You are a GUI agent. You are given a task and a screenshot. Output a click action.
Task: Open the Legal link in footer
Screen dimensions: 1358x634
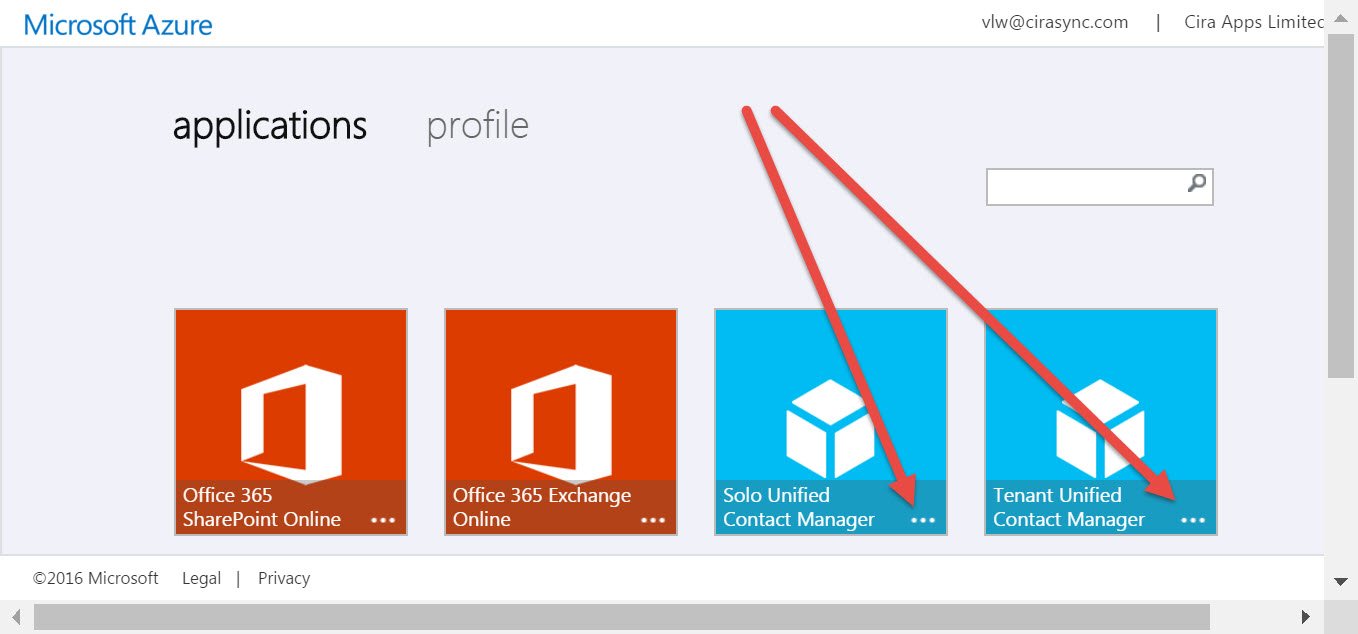[x=201, y=578]
